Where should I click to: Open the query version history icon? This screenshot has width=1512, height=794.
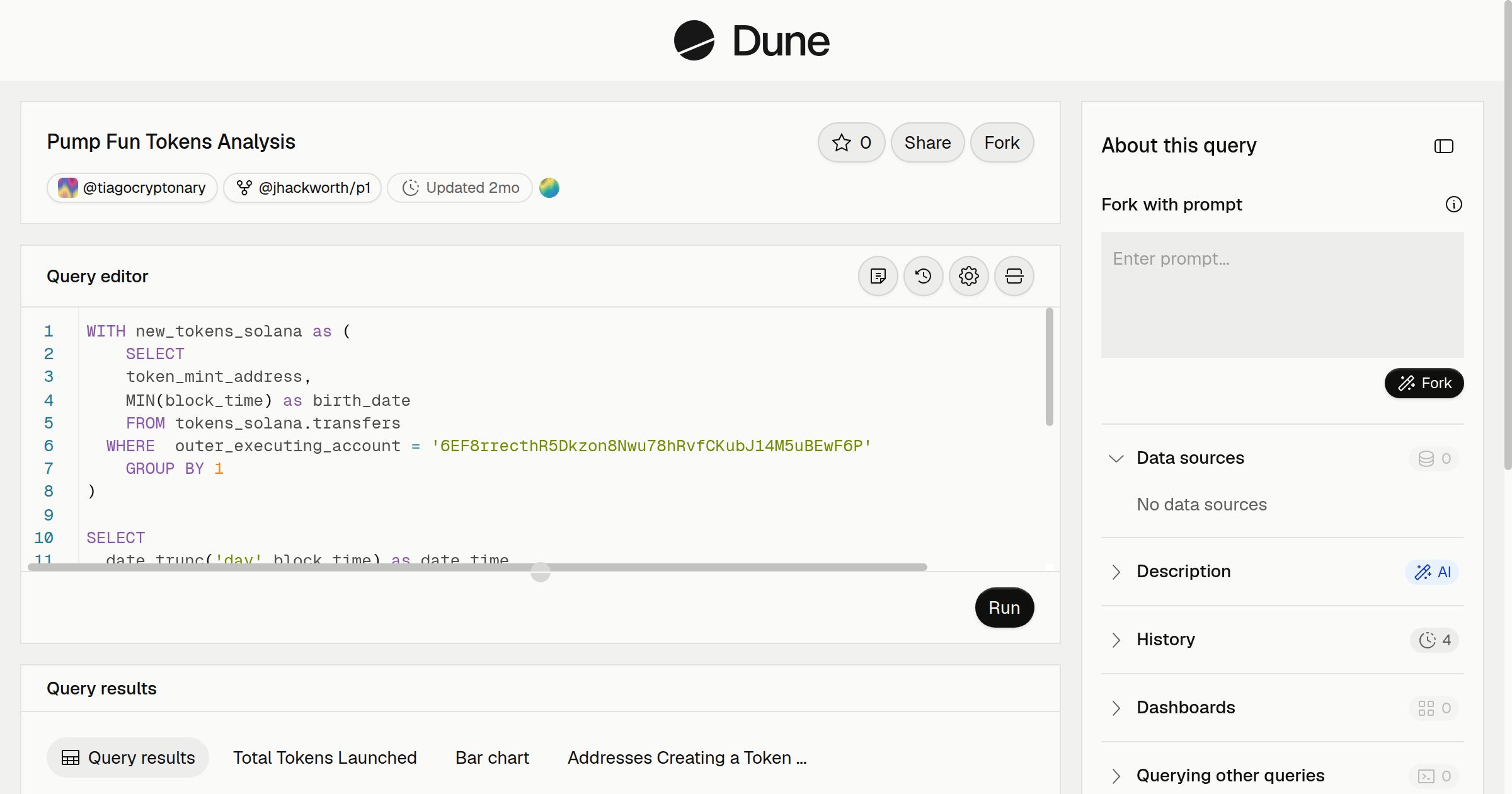tap(924, 276)
